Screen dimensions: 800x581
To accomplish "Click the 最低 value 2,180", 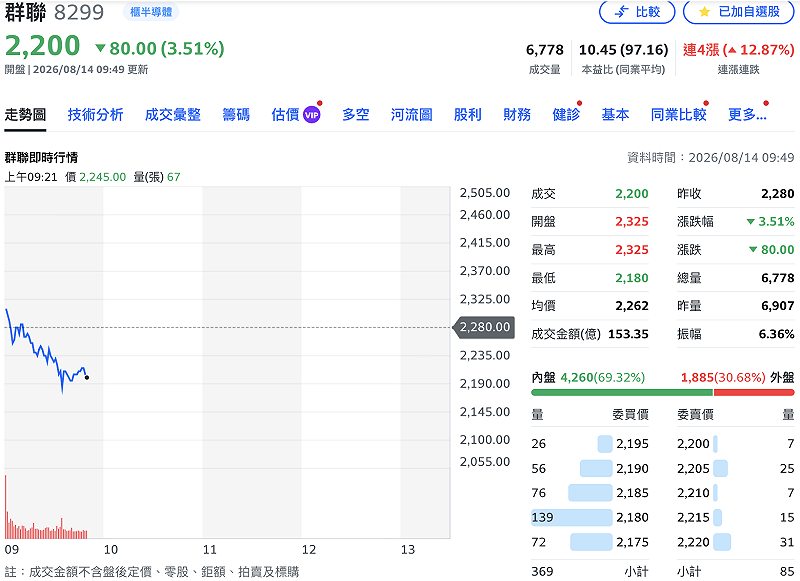I will 632,277.
